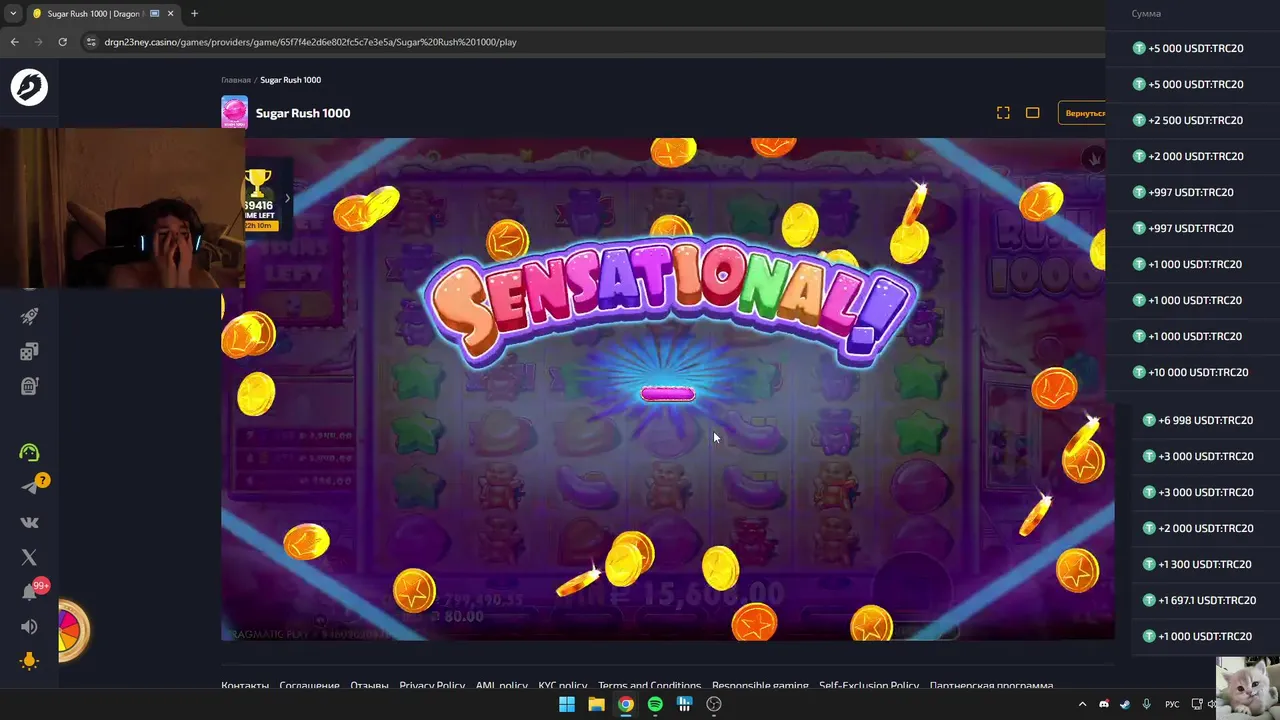Open Terms and Conditions footer link
This screenshot has width=1280, height=720.
click(649, 686)
